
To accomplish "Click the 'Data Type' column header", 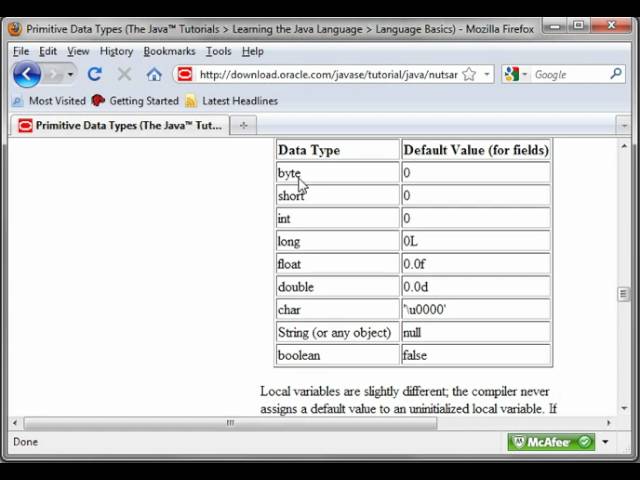I will [338, 150].
